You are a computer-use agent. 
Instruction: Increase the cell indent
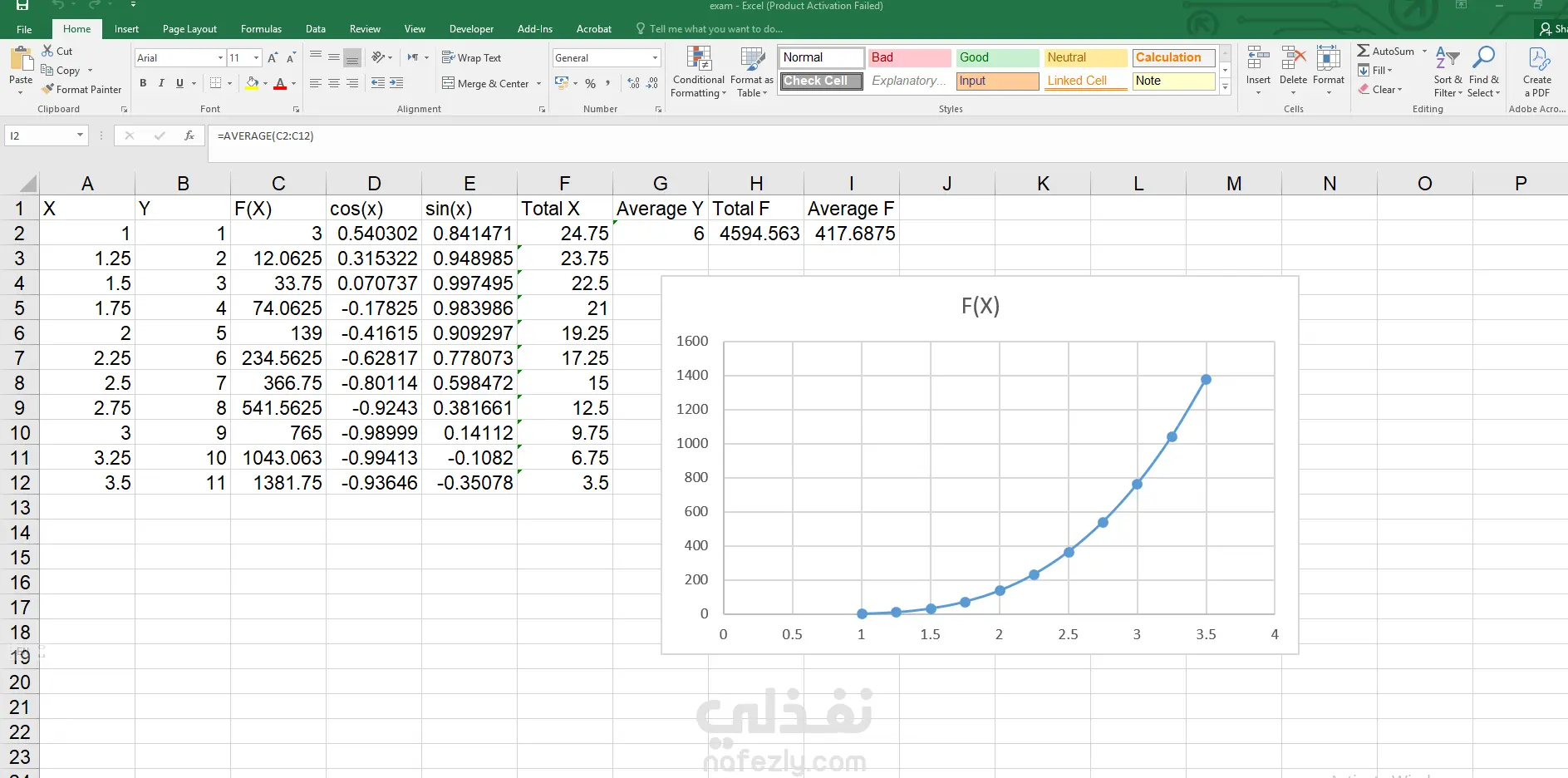point(396,83)
